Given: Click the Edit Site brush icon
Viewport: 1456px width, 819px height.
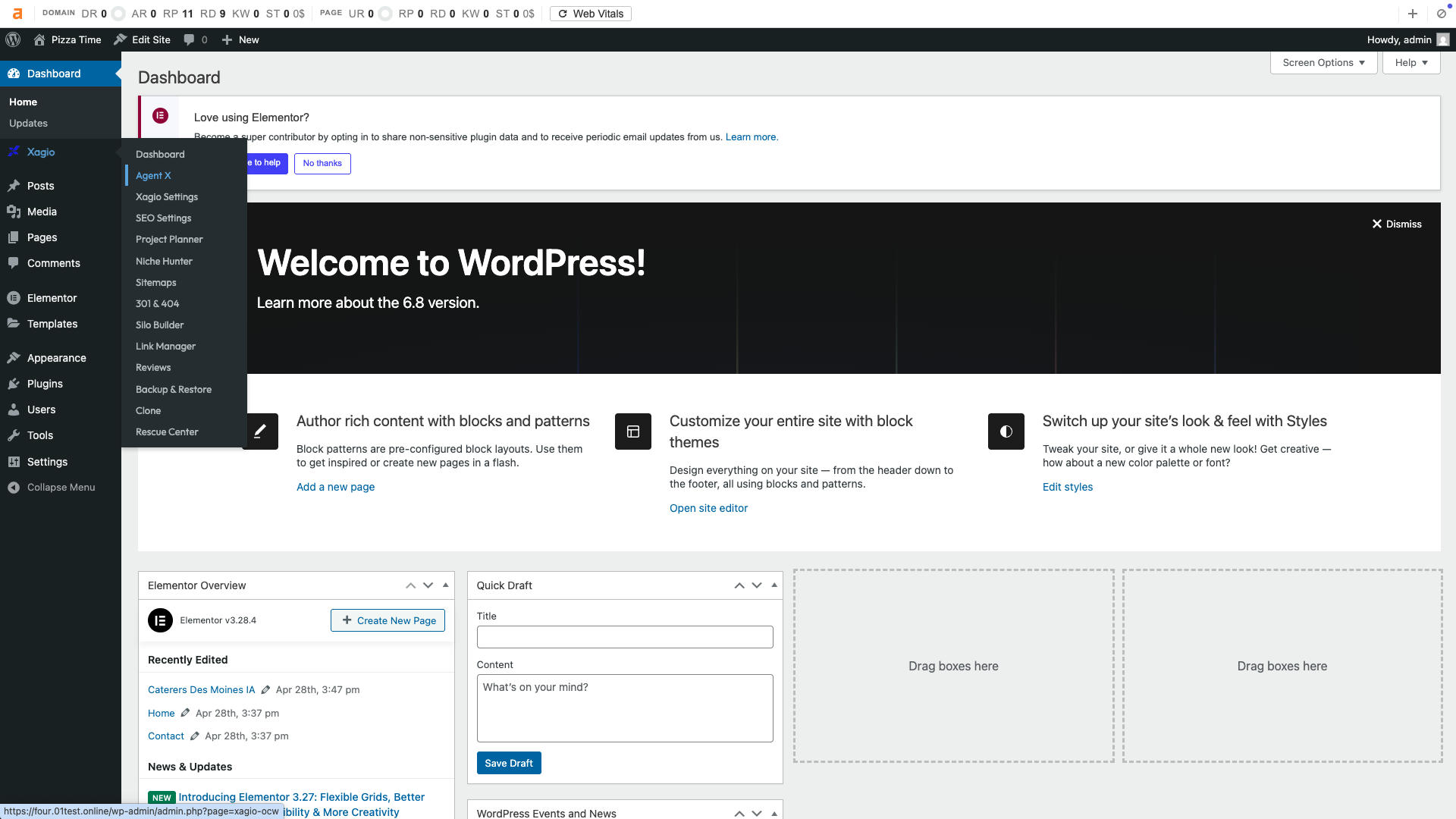Looking at the screenshot, I should tap(120, 39).
